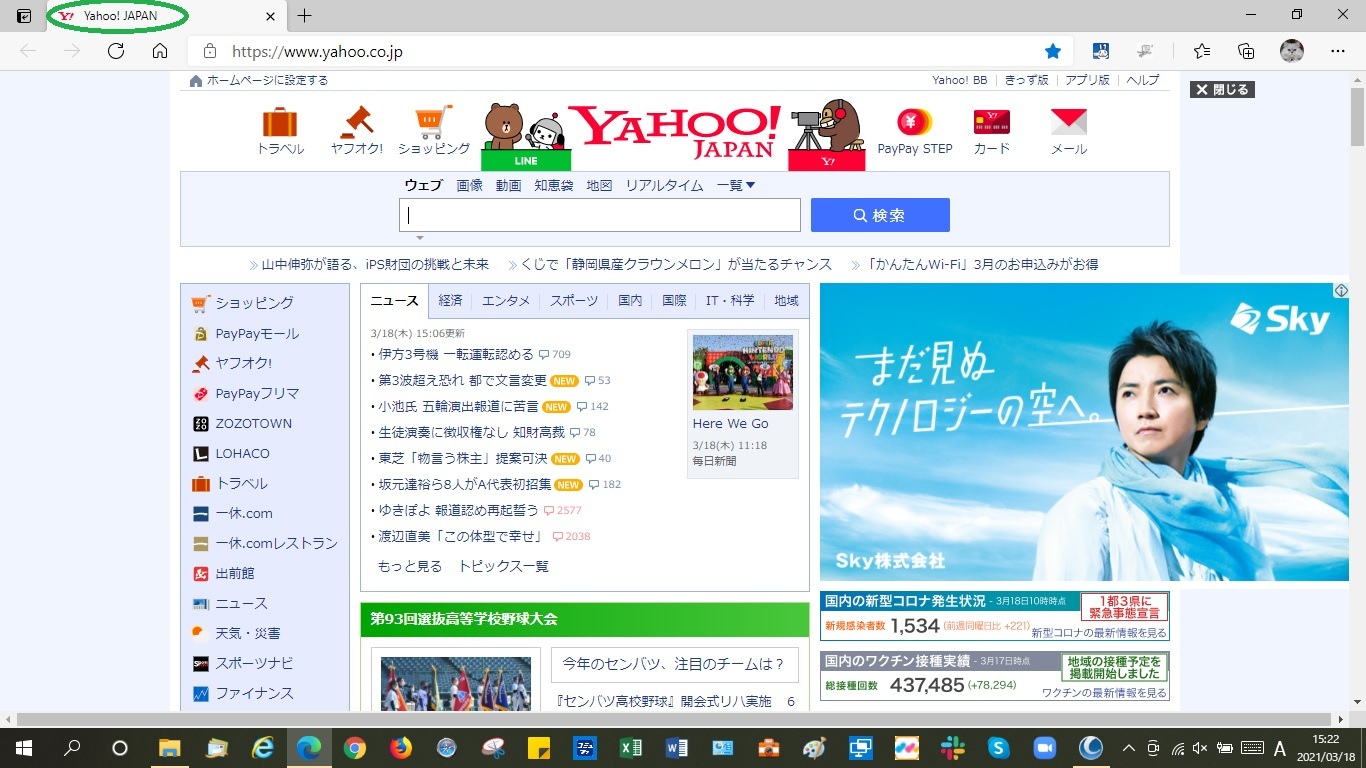Click もっと見る under news list
Image resolution: width=1366 pixels, height=768 pixels.
tap(410, 566)
